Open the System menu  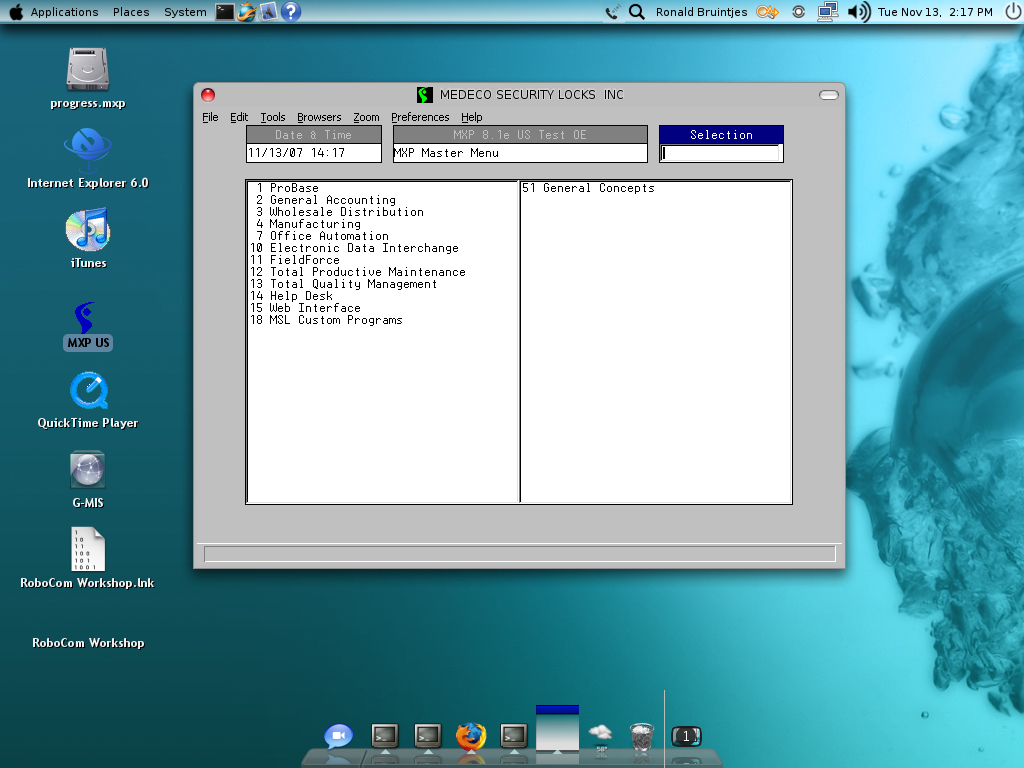185,12
